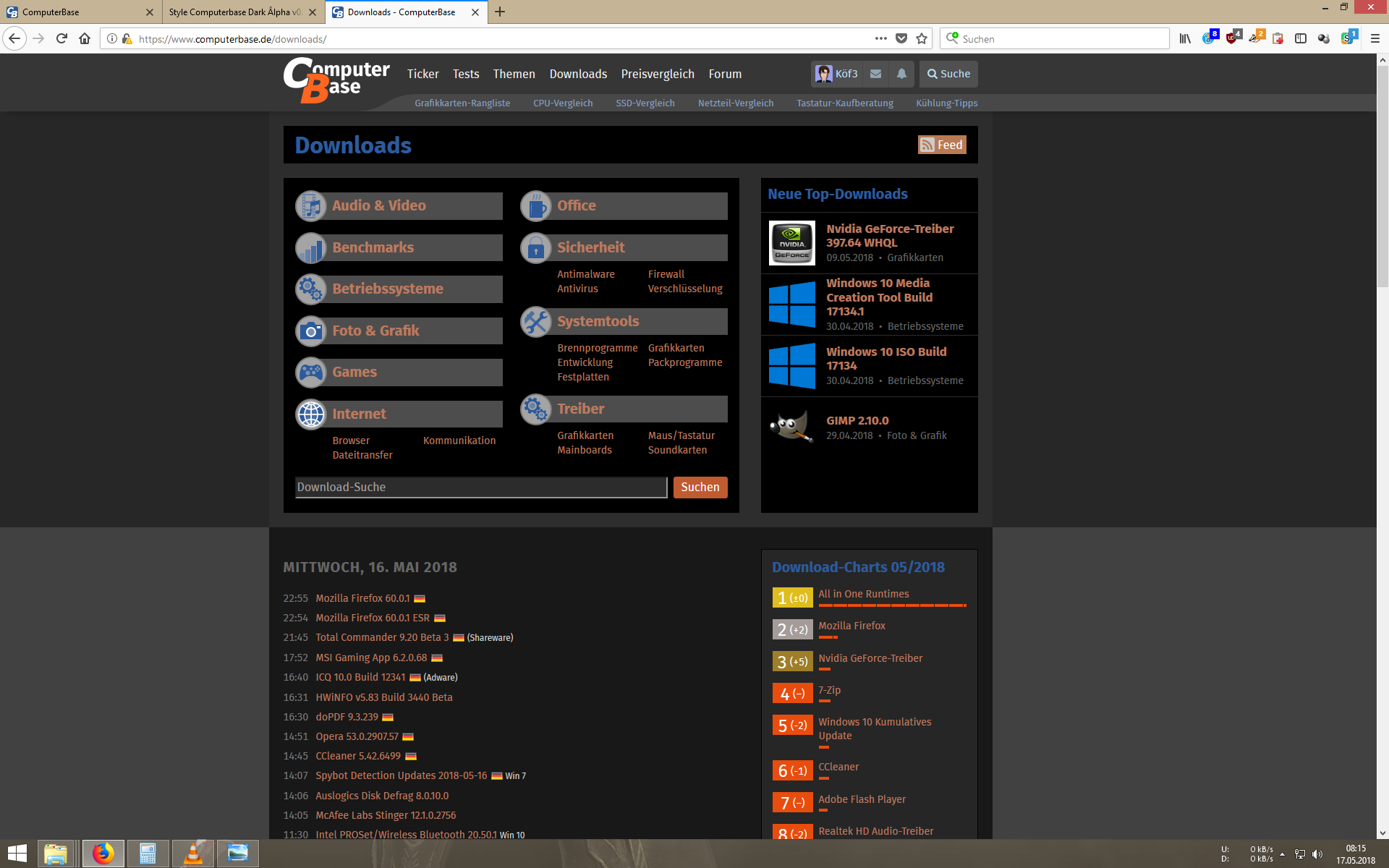Click the Audio & Video category icon

311,206
